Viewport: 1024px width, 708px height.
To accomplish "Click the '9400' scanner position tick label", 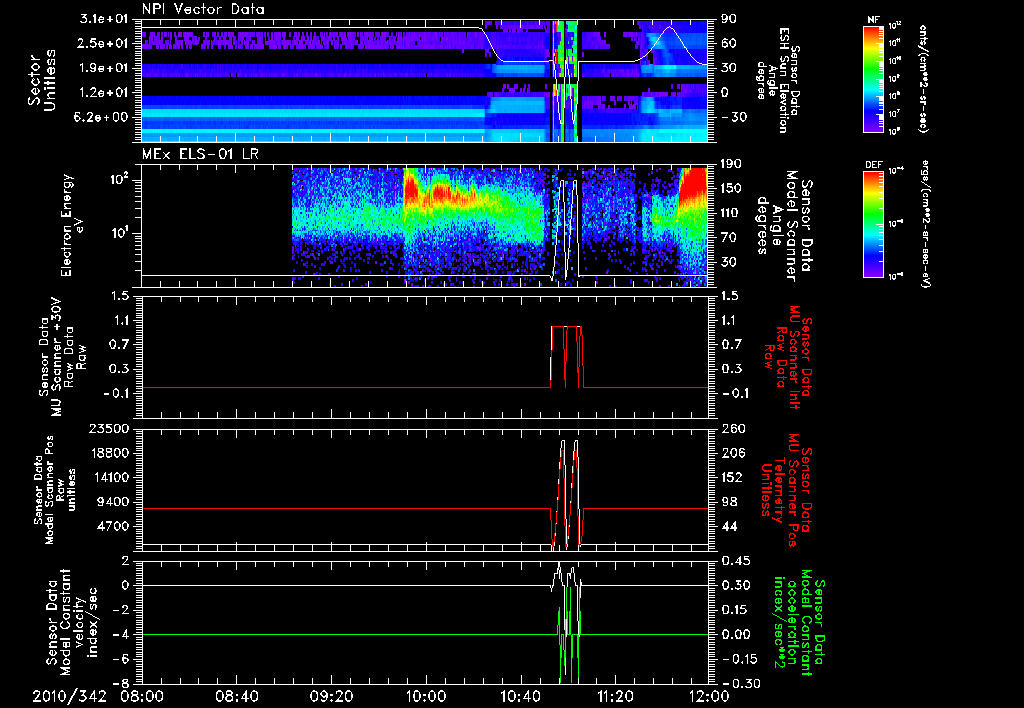I will tap(116, 502).
